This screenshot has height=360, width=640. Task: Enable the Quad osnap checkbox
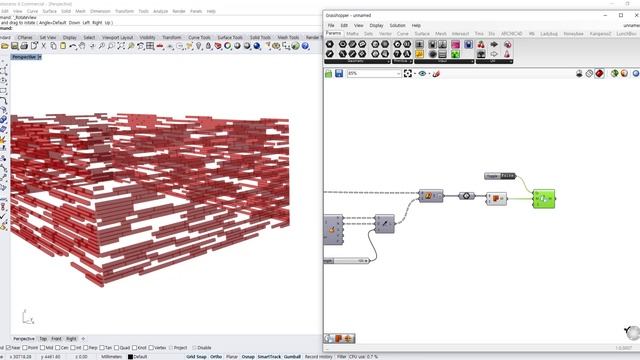coord(116,348)
